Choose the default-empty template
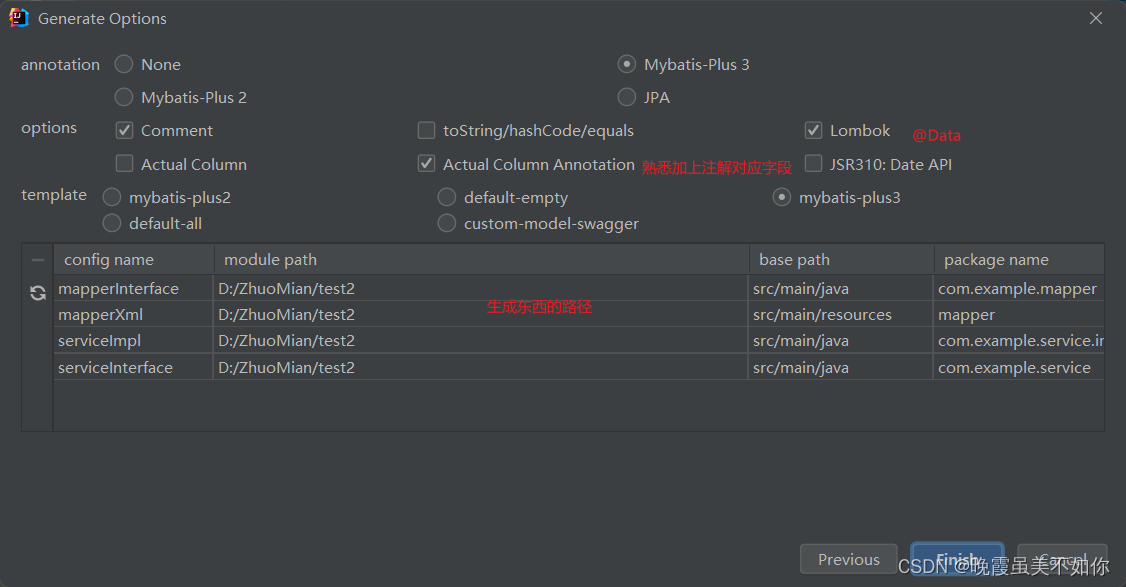The width and height of the screenshot is (1126, 587). (446, 197)
